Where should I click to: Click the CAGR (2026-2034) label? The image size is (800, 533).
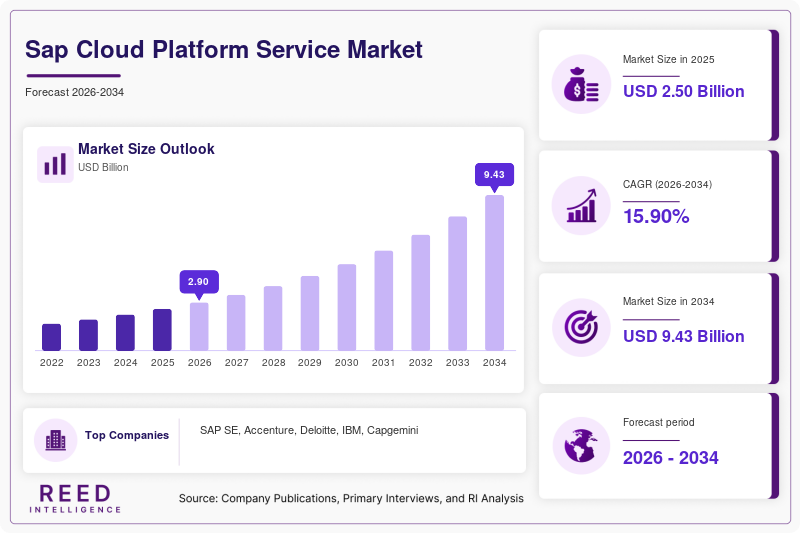pyautogui.click(x=667, y=185)
